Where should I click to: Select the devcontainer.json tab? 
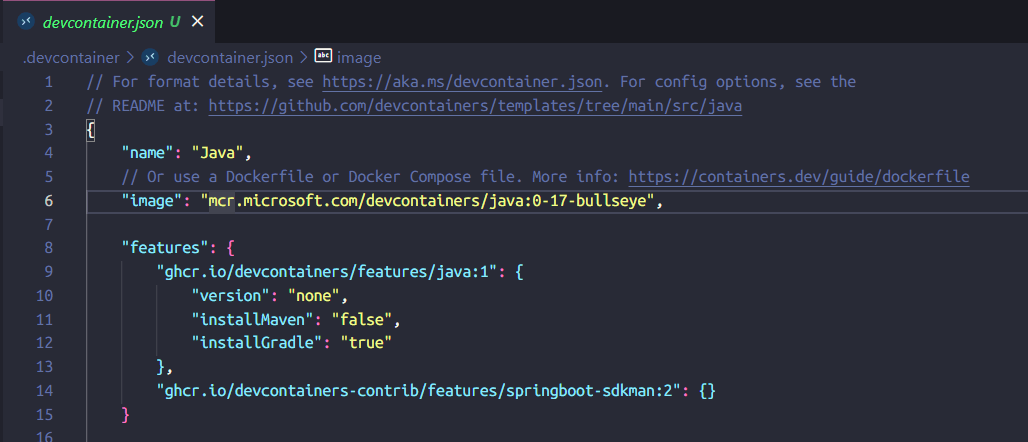point(107,22)
